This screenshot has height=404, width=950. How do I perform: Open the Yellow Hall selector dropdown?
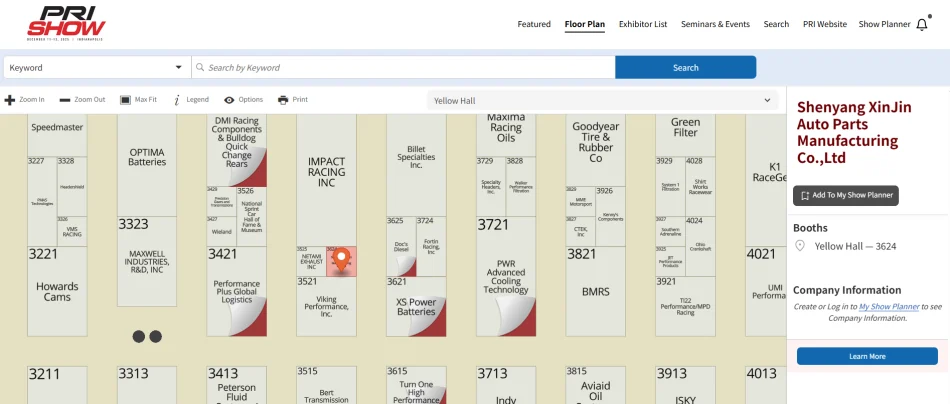tap(603, 100)
